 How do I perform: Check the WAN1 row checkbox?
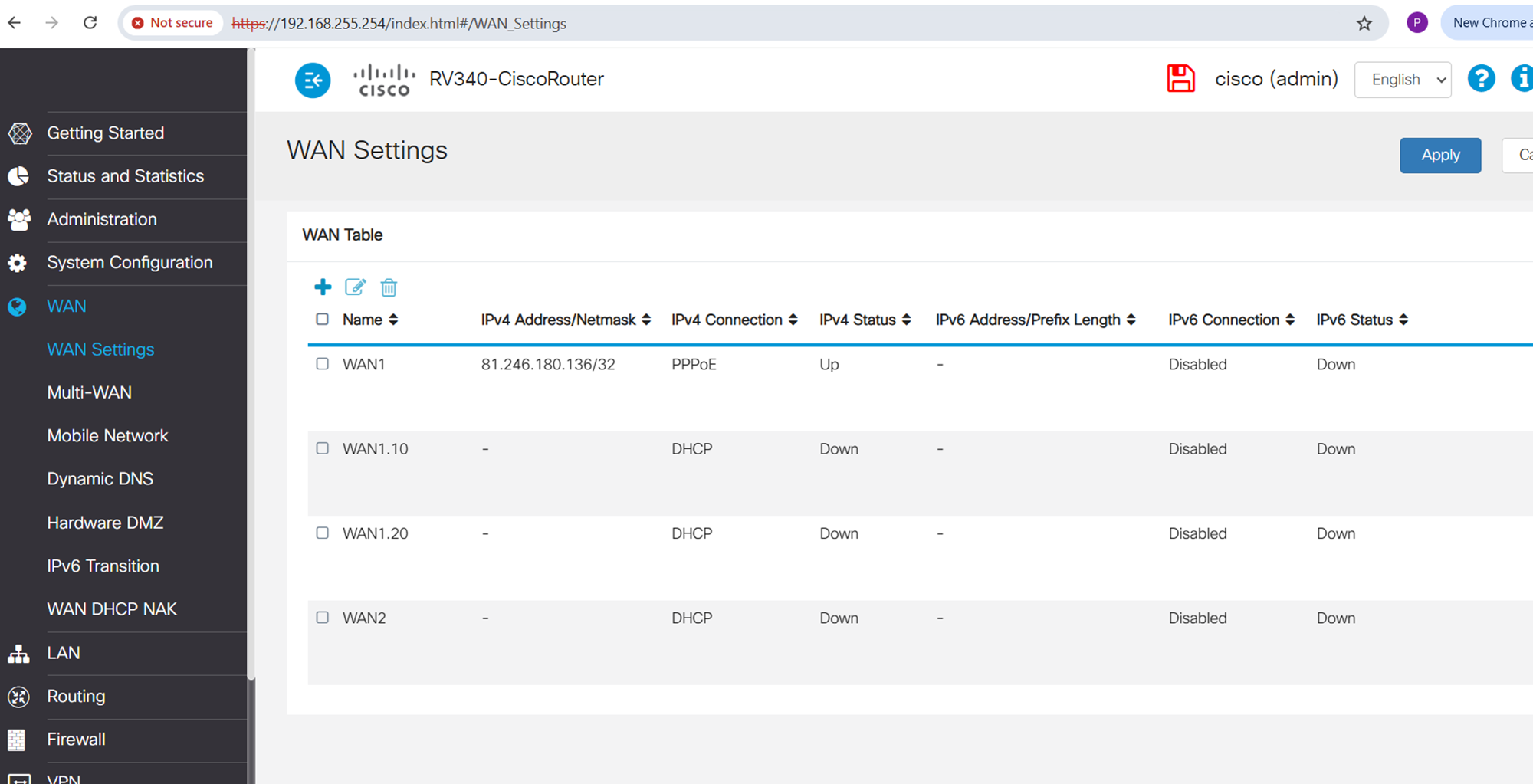pos(323,364)
